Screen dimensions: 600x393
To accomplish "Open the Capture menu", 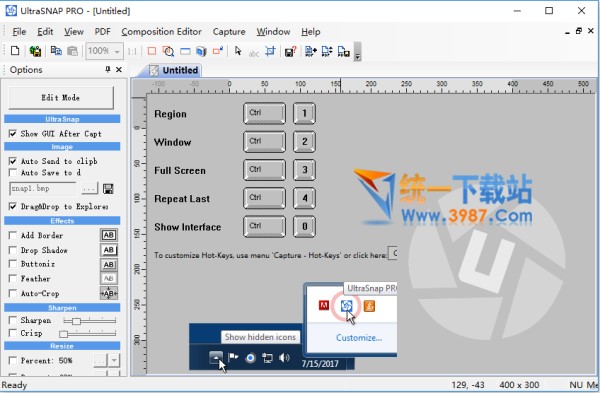I will coord(229,32).
